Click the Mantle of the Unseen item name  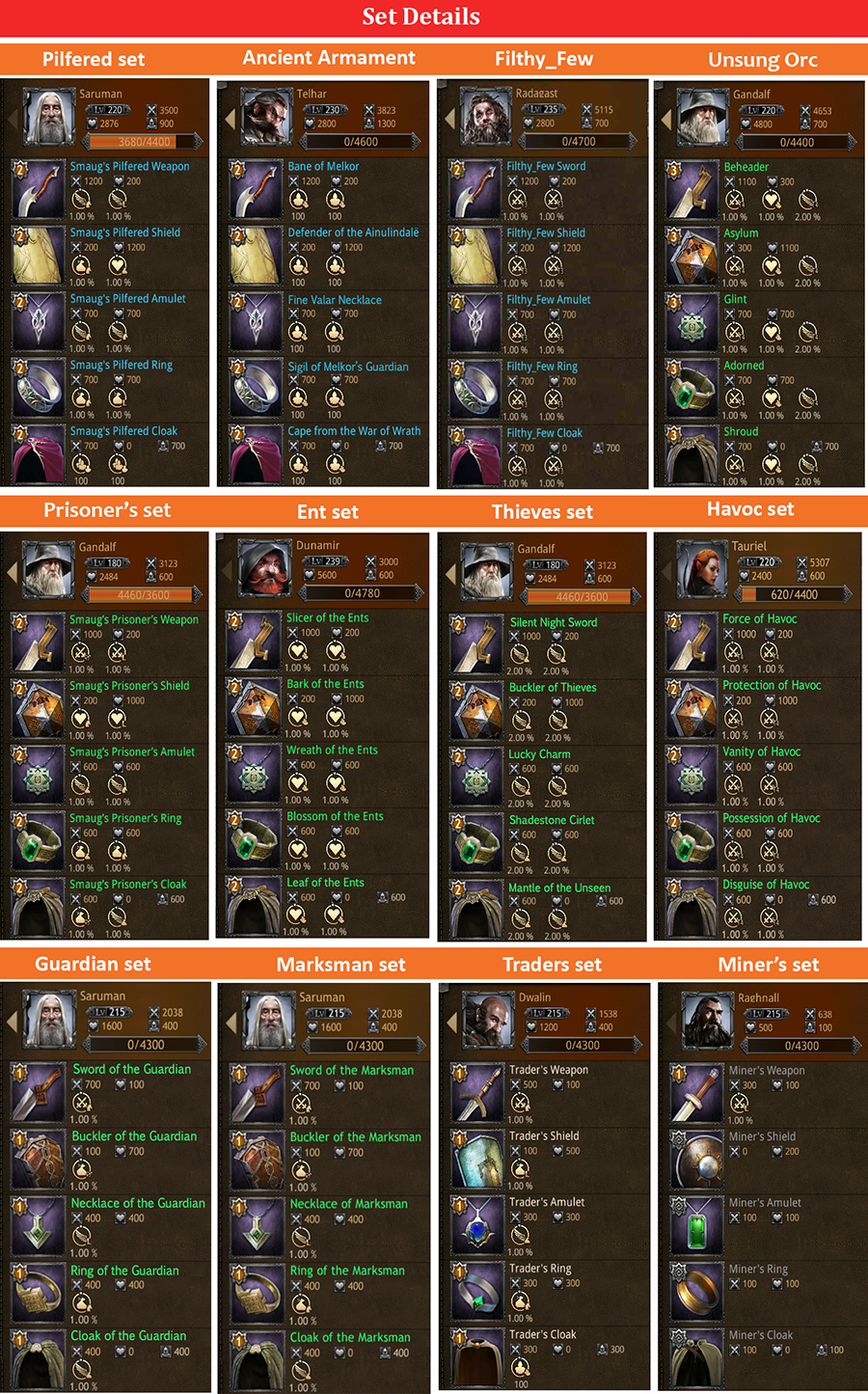pyautogui.click(x=559, y=888)
